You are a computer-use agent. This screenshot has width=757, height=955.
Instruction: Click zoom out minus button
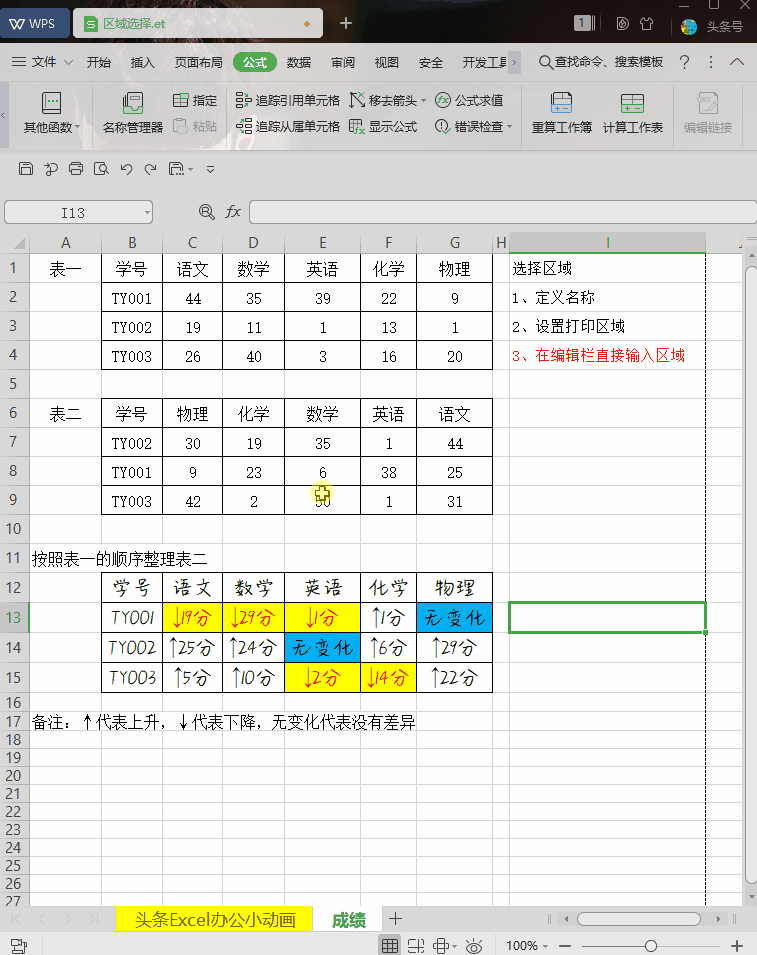(565, 945)
